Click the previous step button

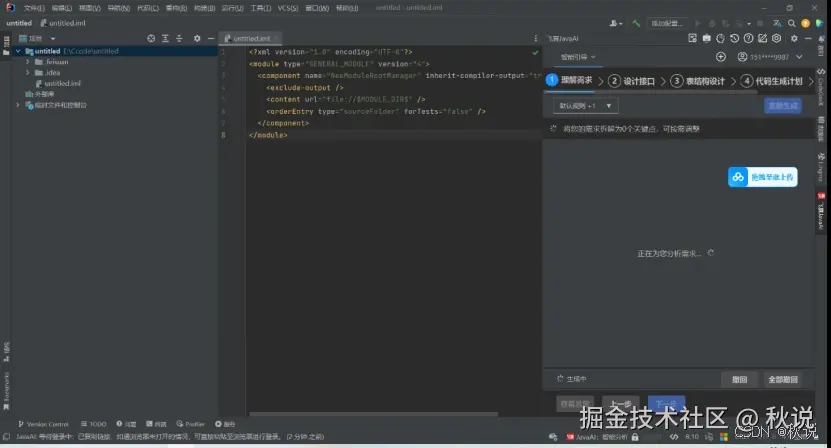pyautogui.click(x=621, y=404)
